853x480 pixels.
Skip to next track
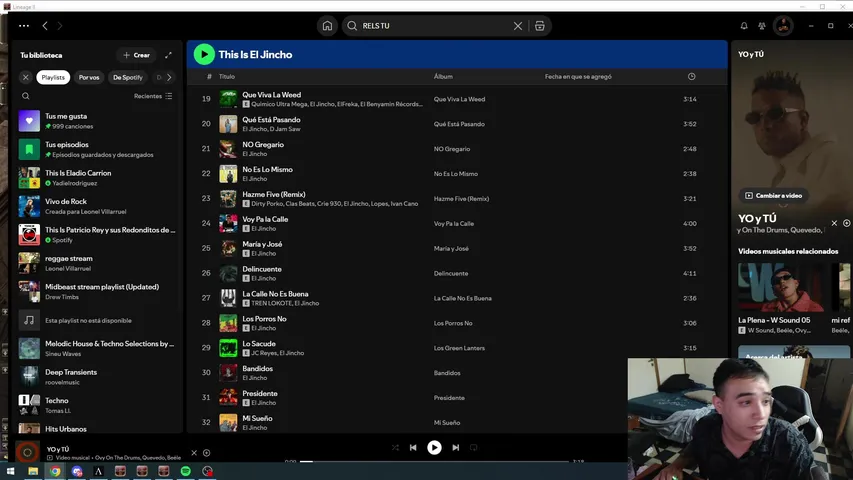(455, 447)
